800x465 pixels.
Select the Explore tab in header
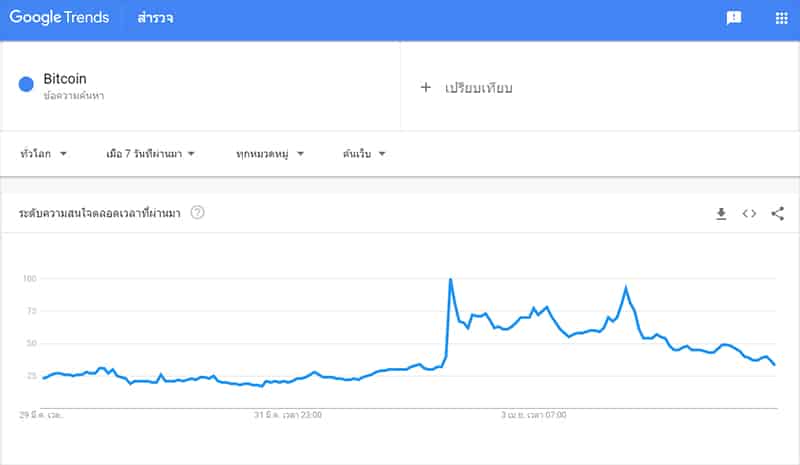[x=155, y=18]
